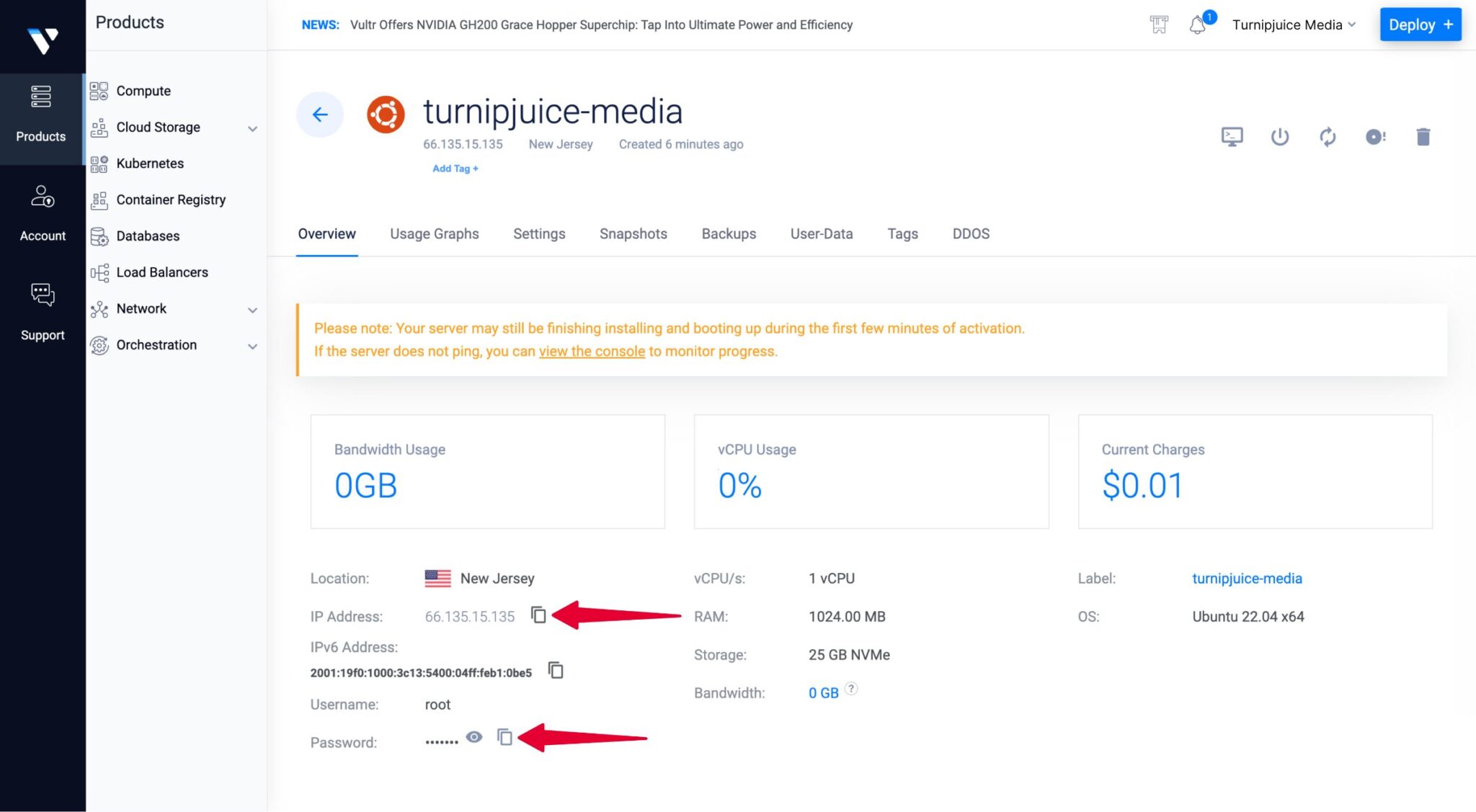Open the notifications bell

1199,24
